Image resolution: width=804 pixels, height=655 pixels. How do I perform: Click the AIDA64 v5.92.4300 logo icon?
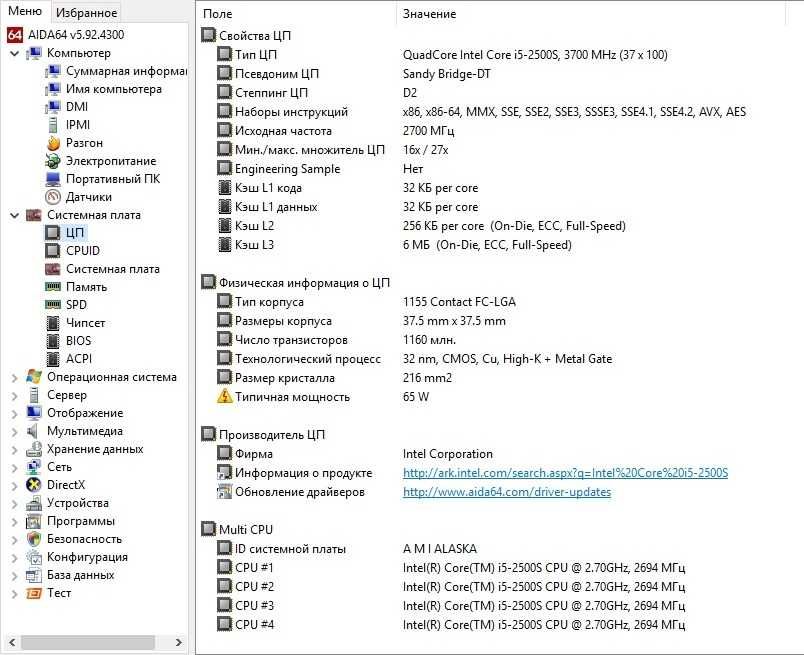coord(14,35)
